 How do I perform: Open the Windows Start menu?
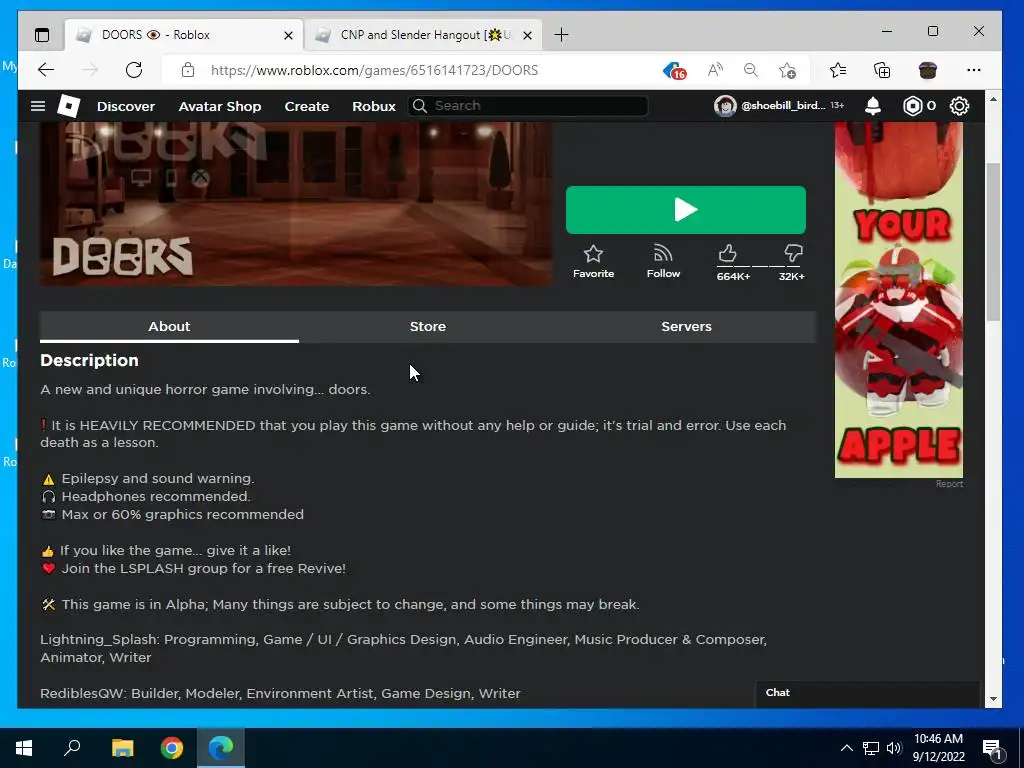[x=24, y=748]
